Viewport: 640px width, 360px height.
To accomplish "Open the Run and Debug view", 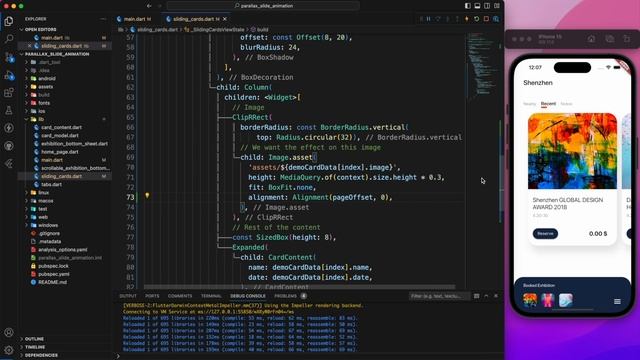I will [9, 75].
